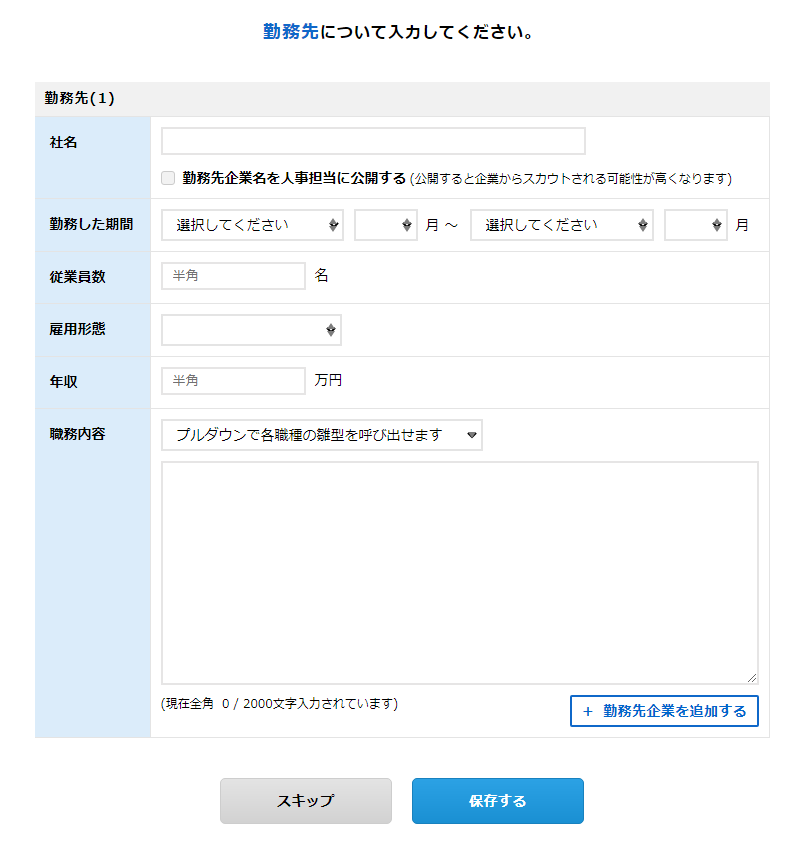This screenshot has width=806, height=844.
Task: Click the blue 勤務先 heading text
Action: tap(291, 32)
